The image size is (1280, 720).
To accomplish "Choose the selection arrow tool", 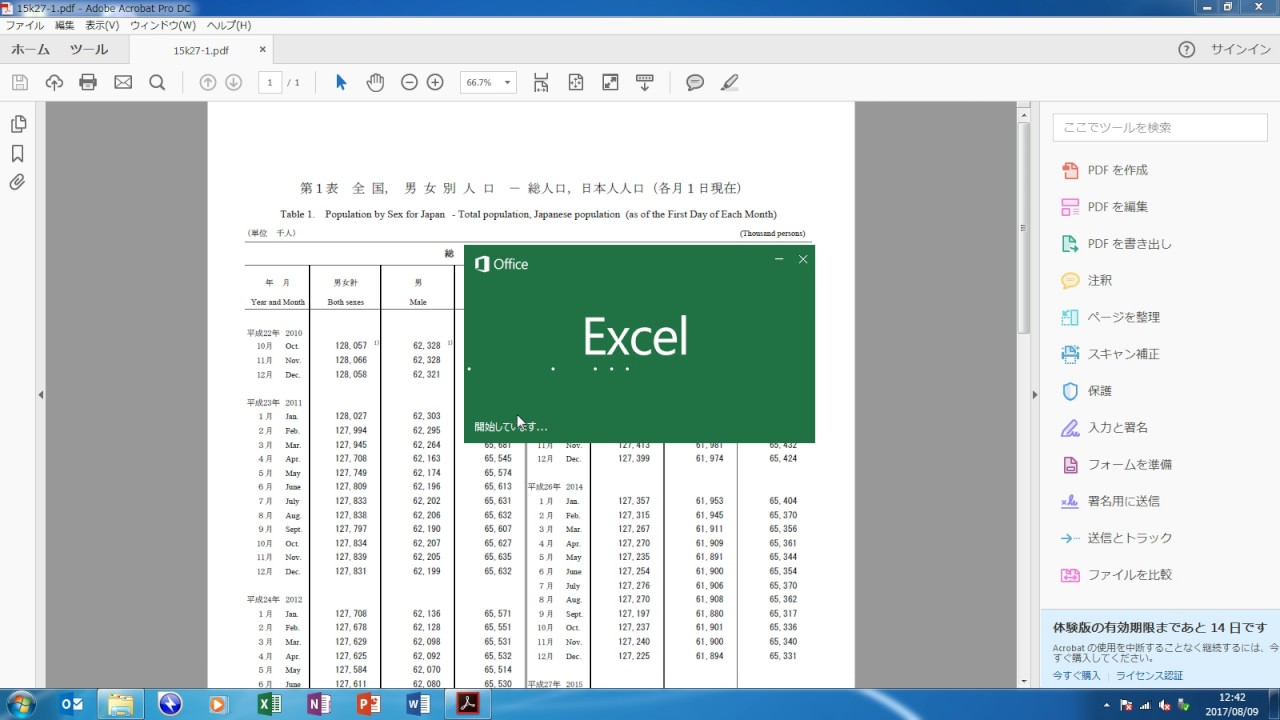I will pos(341,82).
